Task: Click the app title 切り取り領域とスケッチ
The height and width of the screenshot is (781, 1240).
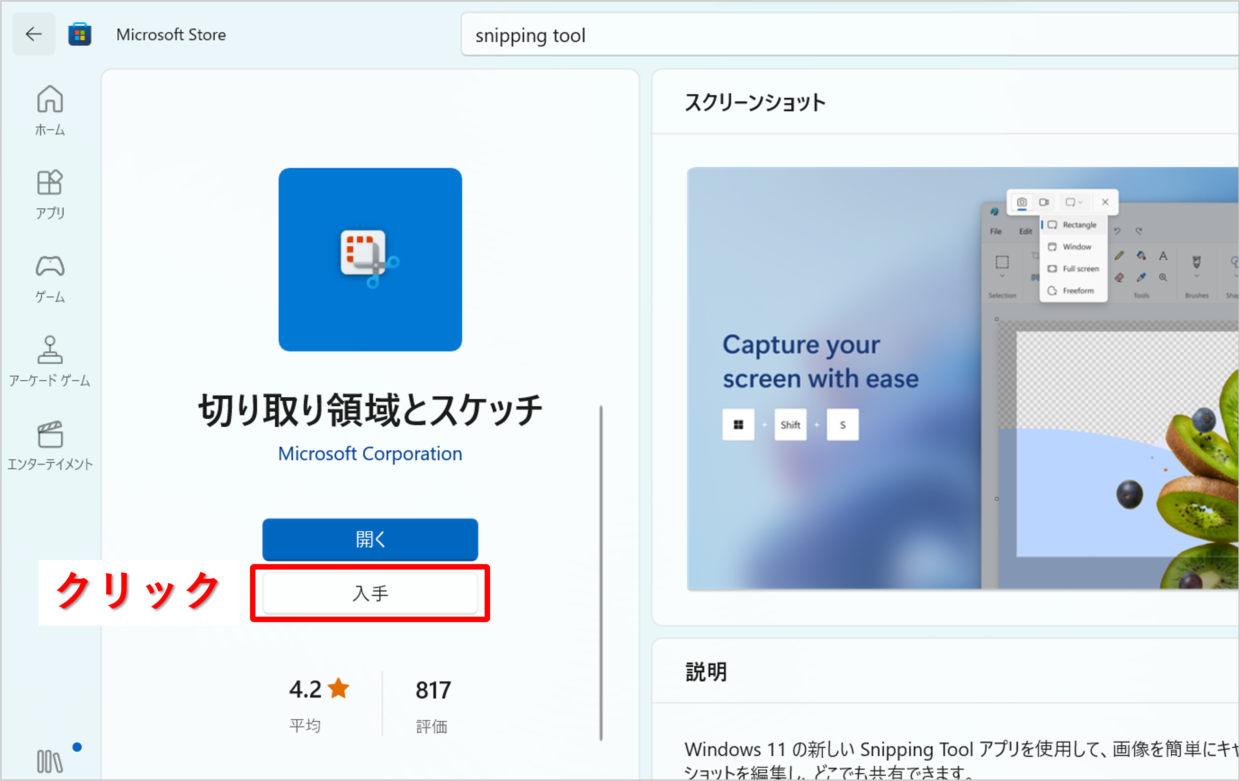Action: (370, 410)
